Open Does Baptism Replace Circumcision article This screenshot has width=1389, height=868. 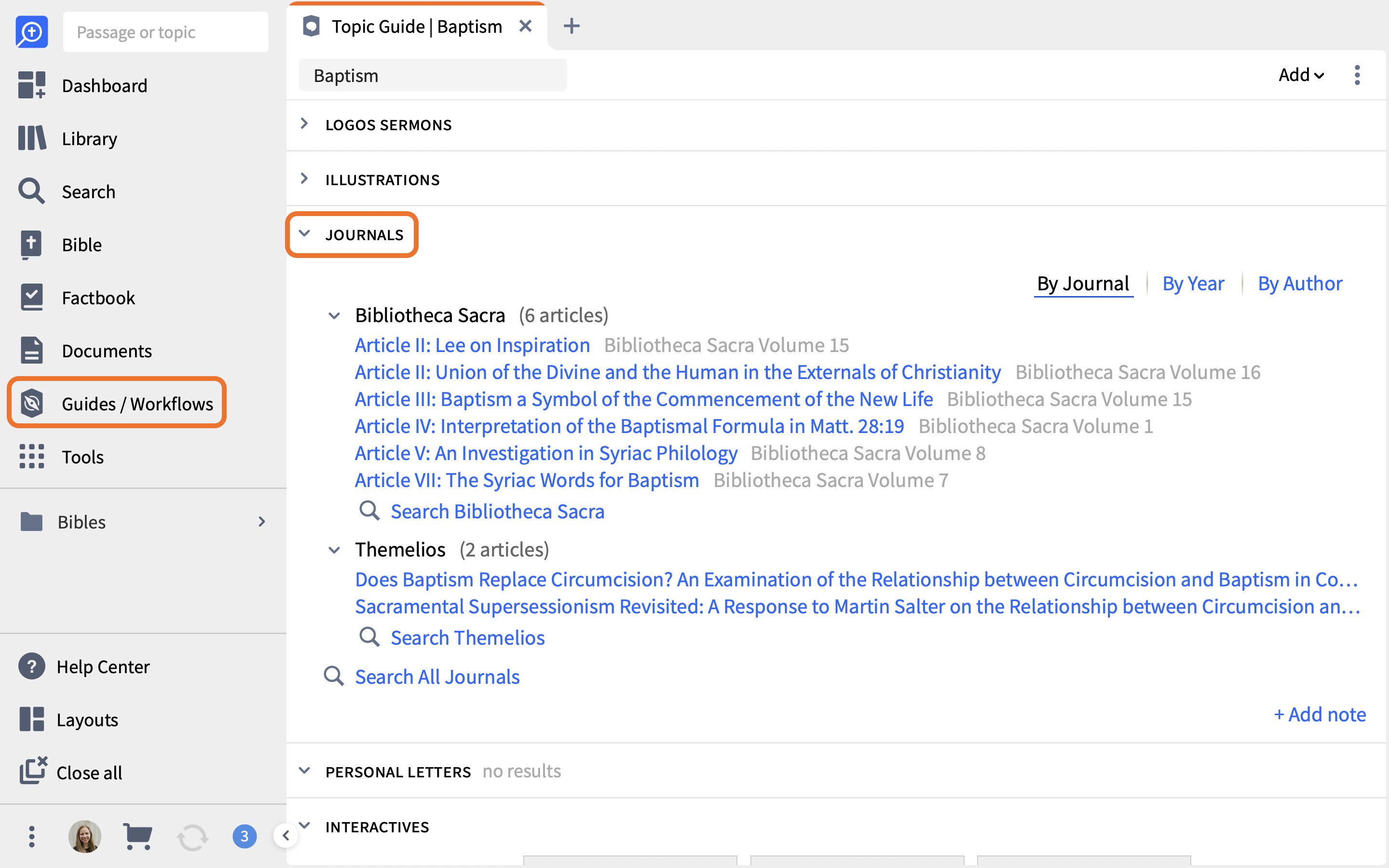tap(857, 579)
